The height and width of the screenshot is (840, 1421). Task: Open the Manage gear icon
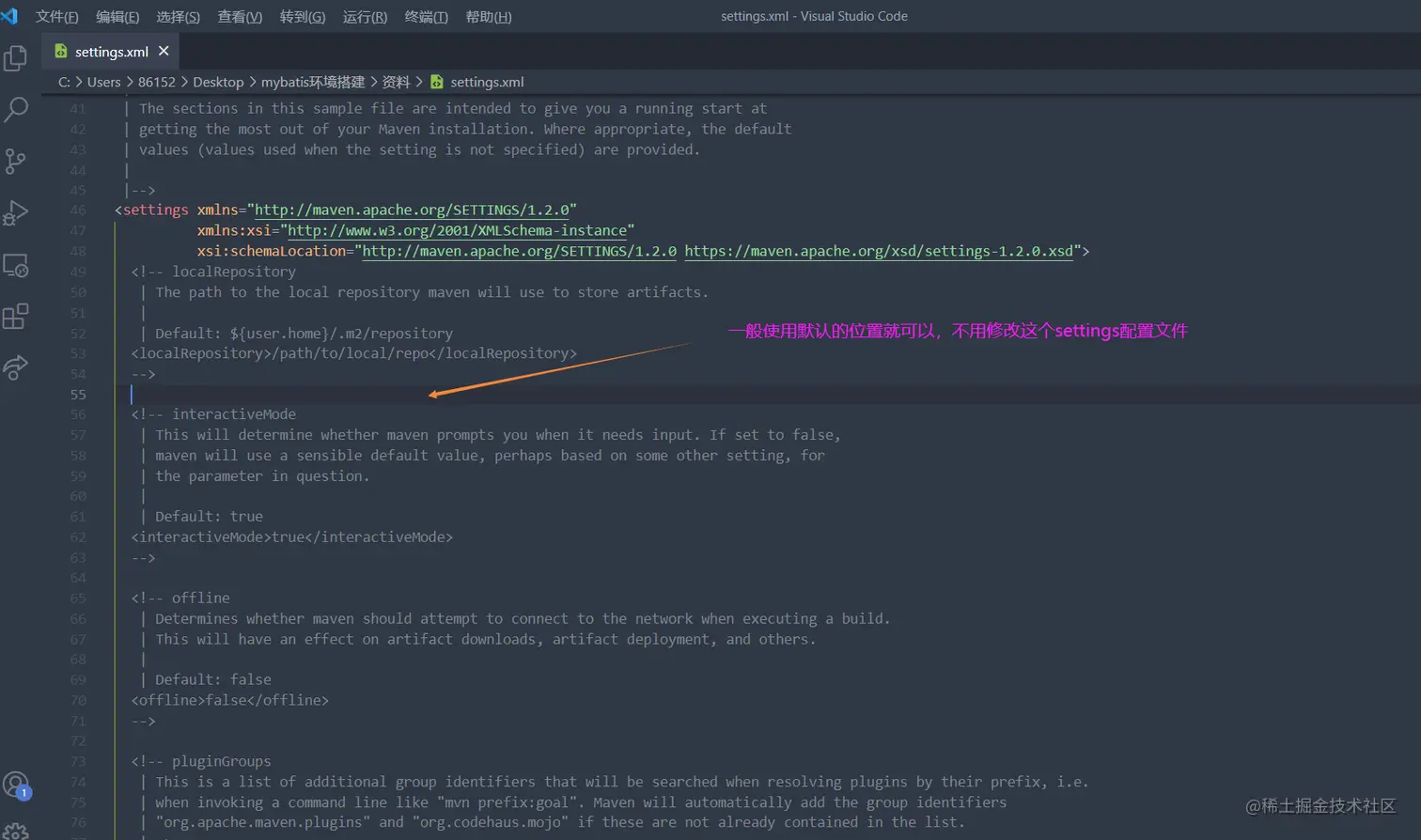(16, 831)
